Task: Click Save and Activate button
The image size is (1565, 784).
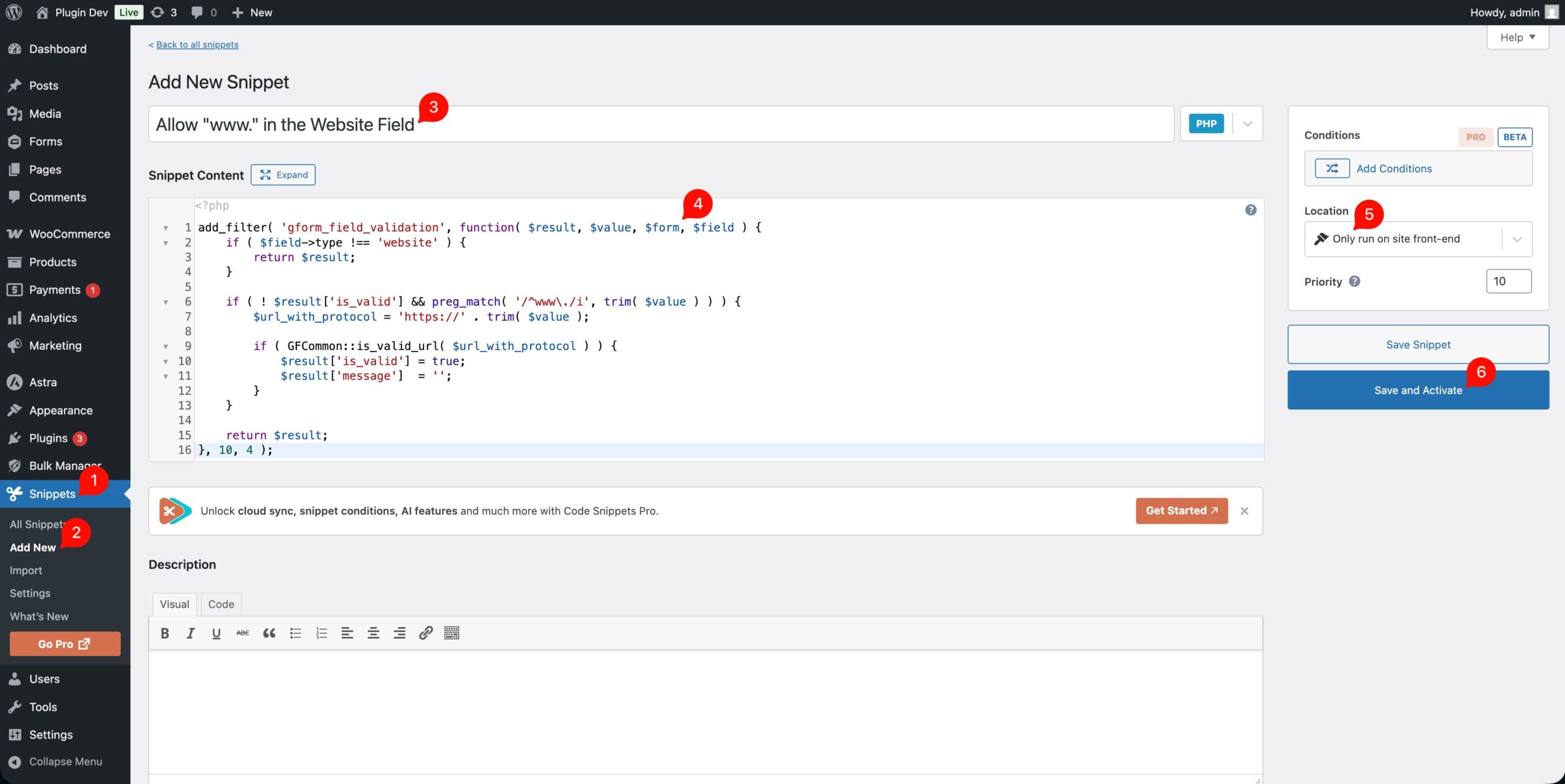Action: [1418, 390]
